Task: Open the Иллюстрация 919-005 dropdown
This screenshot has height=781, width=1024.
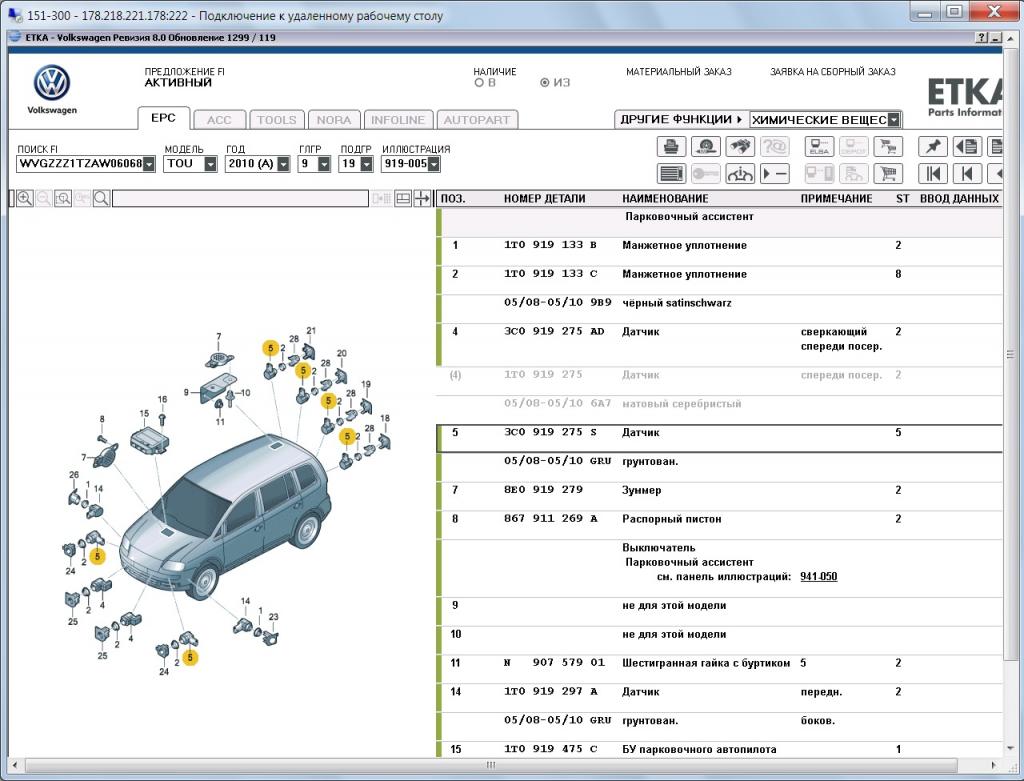Action: pyautogui.click(x=434, y=164)
